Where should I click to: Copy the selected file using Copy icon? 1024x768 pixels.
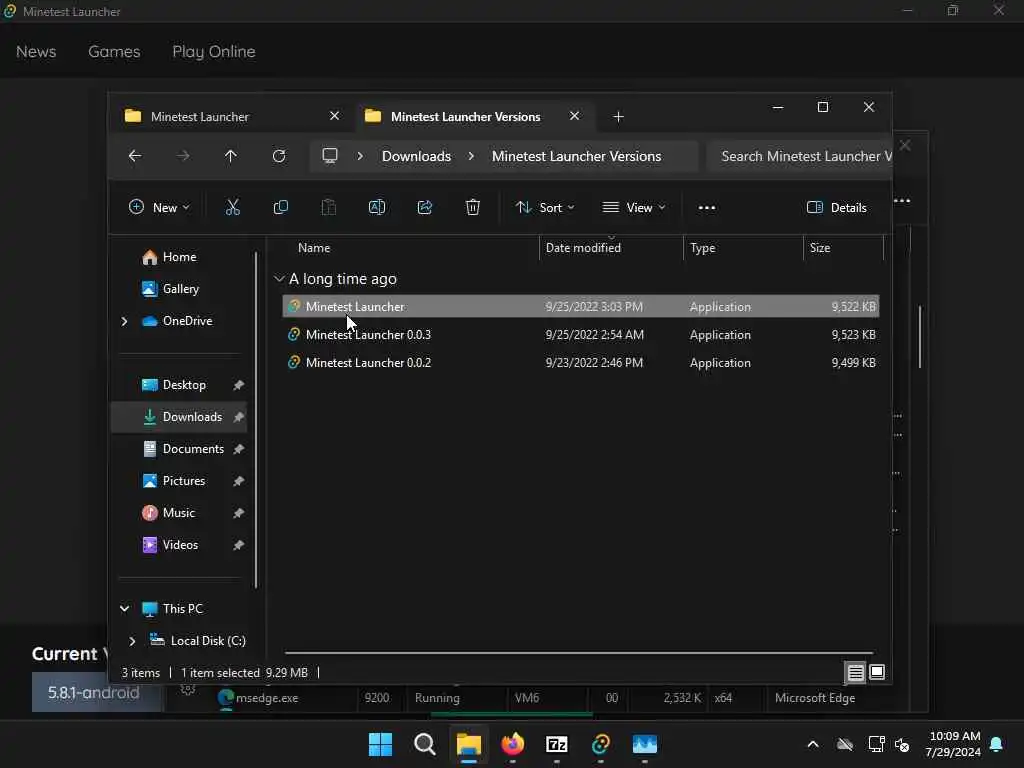[x=281, y=208]
